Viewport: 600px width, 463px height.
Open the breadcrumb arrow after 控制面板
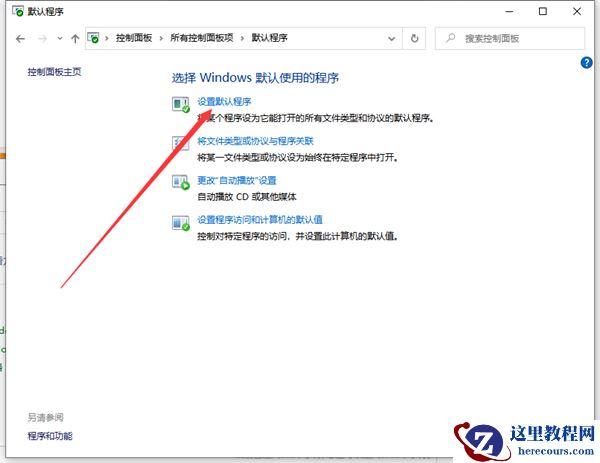(x=161, y=38)
